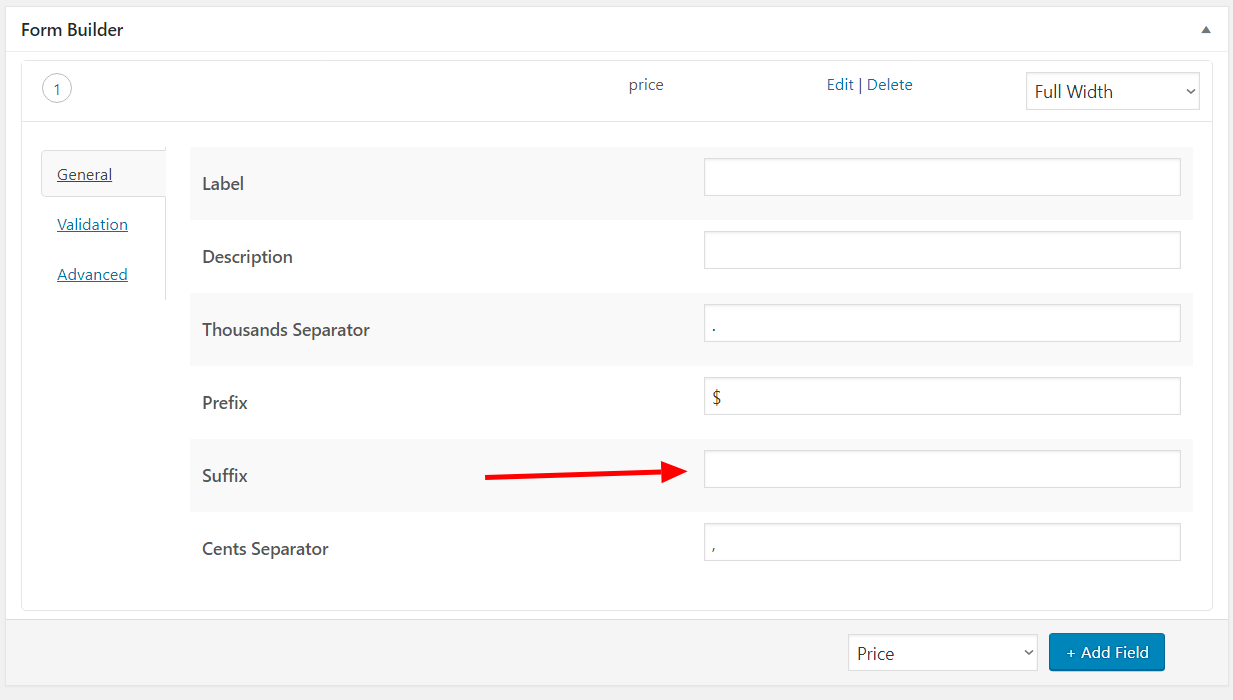Open the Price field type dropdown
The image size is (1233, 700).
[x=942, y=652]
